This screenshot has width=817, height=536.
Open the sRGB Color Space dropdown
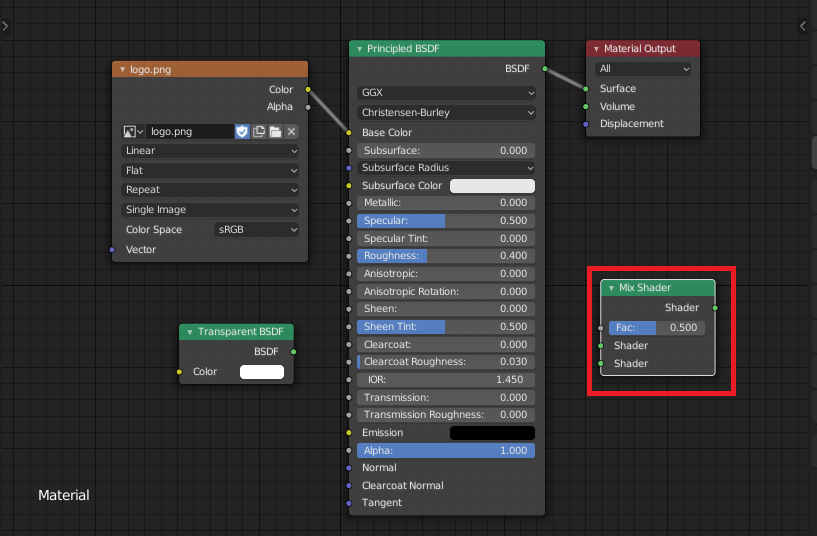(x=256, y=230)
